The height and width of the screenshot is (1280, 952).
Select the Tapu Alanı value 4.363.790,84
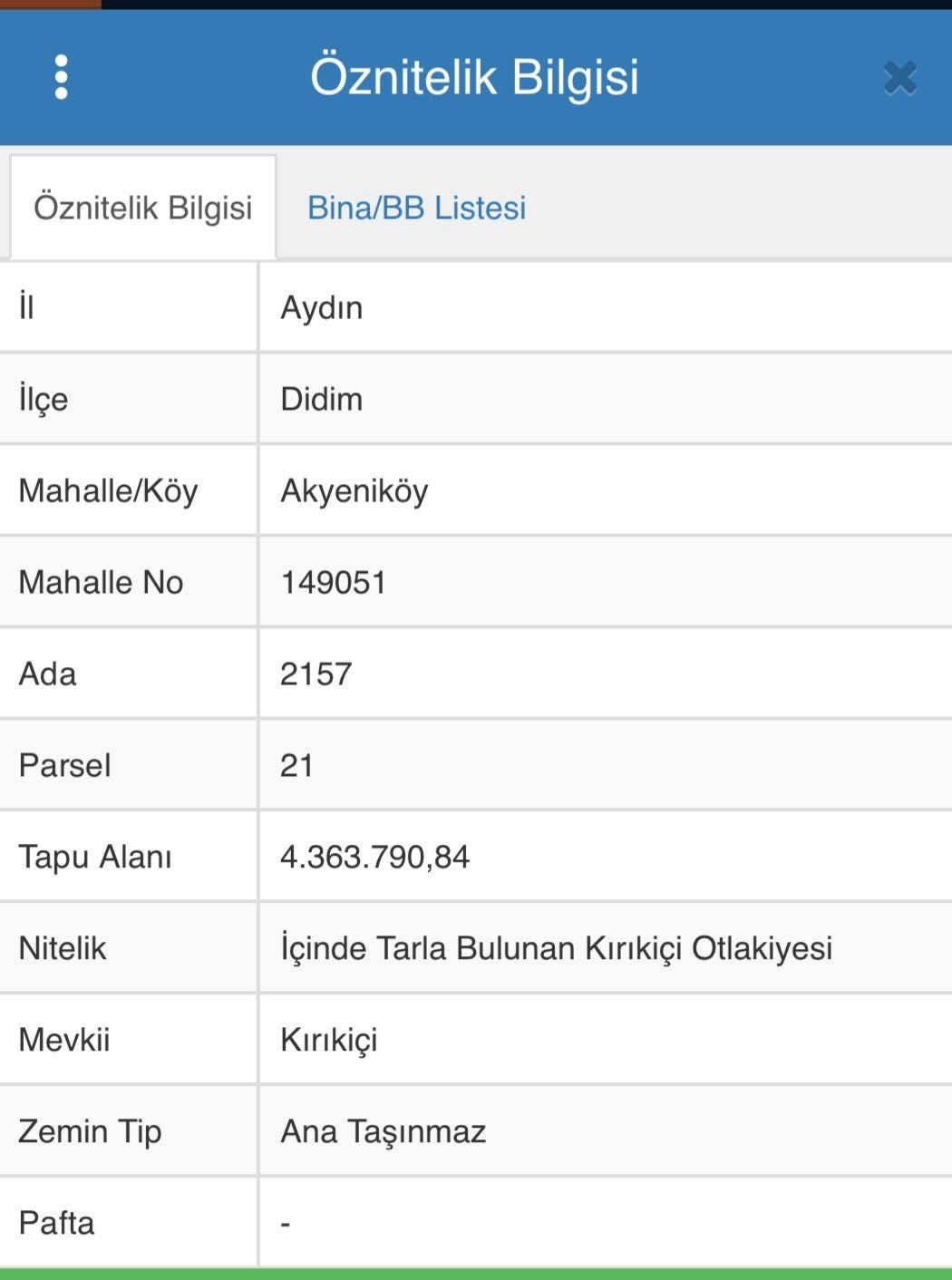[x=374, y=857]
